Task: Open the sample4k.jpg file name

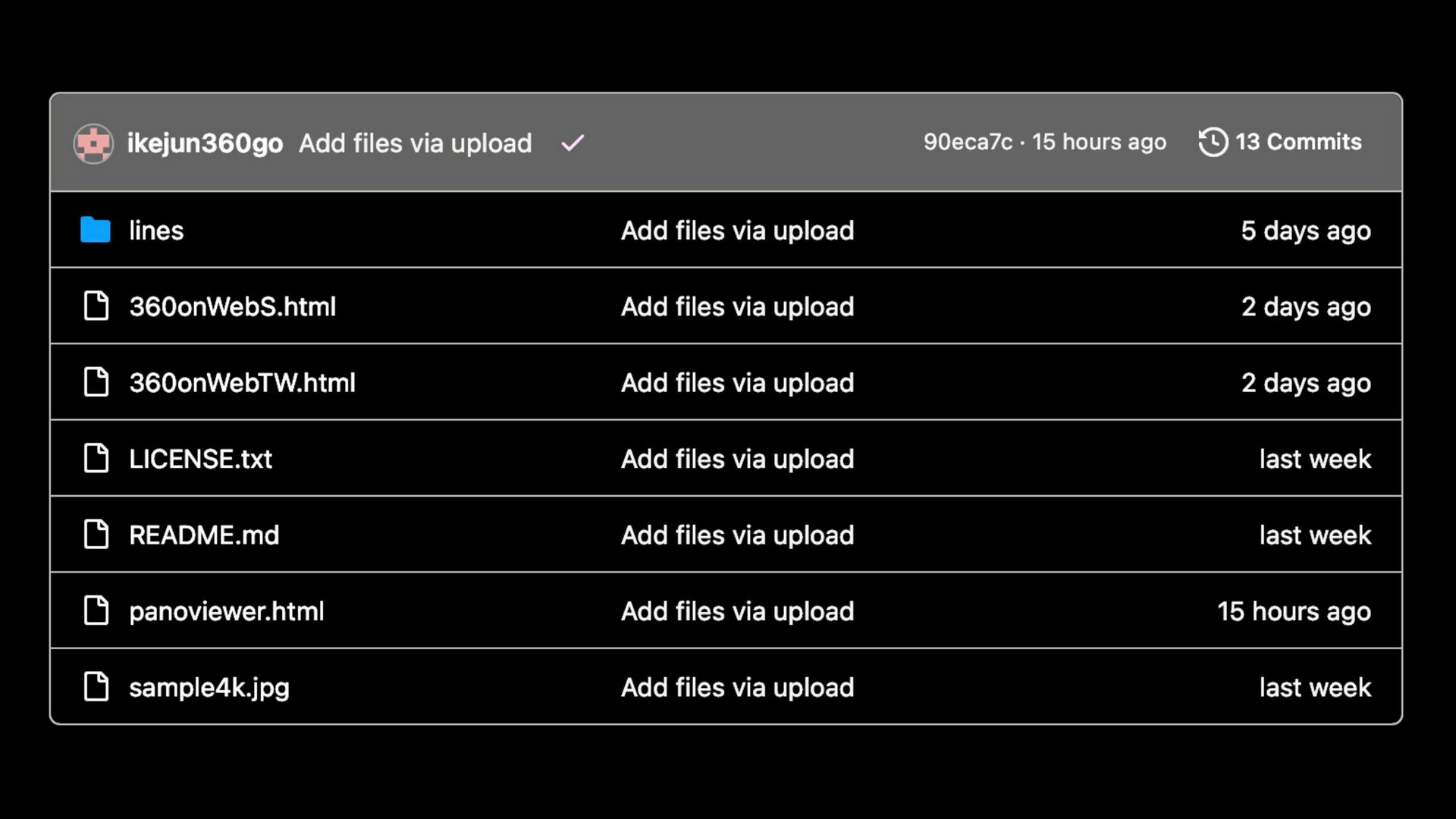Action: (x=209, y=688)
